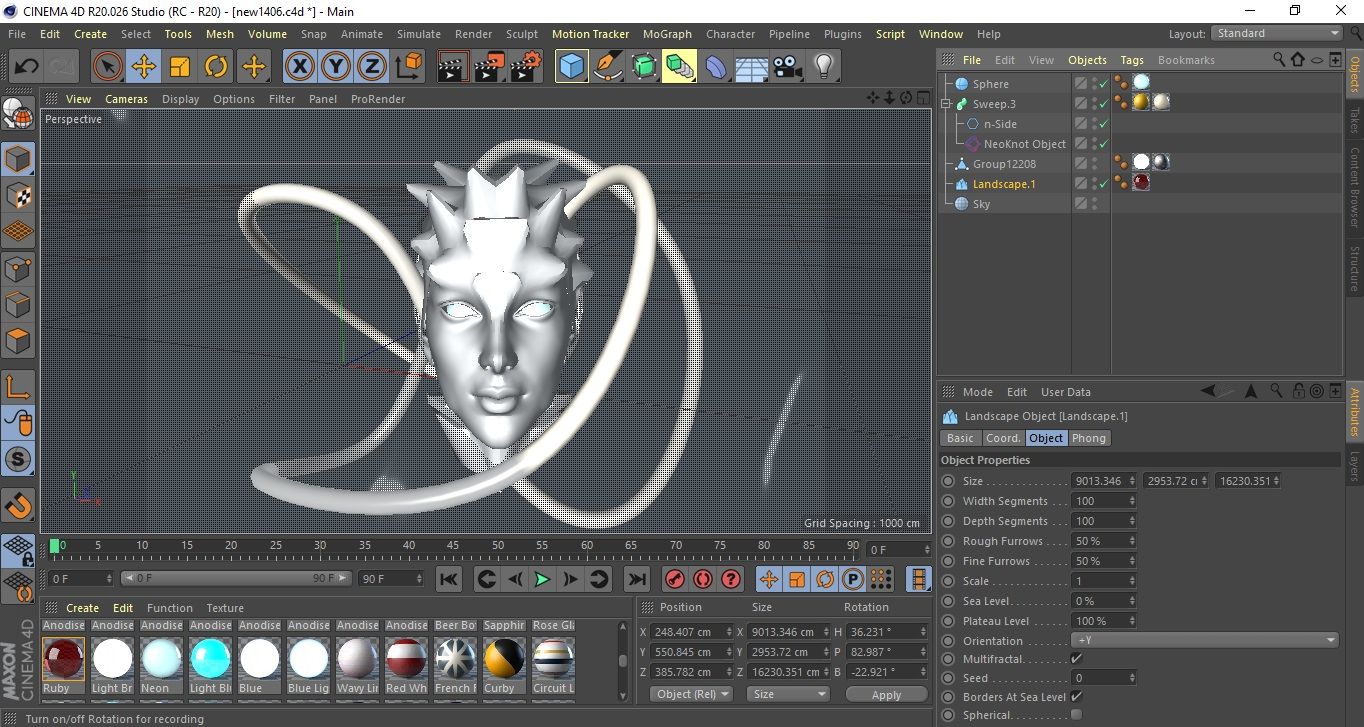Click the Camera object icon
The height and width of the screenshot is (727, 1364).
(x=787, y=67)
